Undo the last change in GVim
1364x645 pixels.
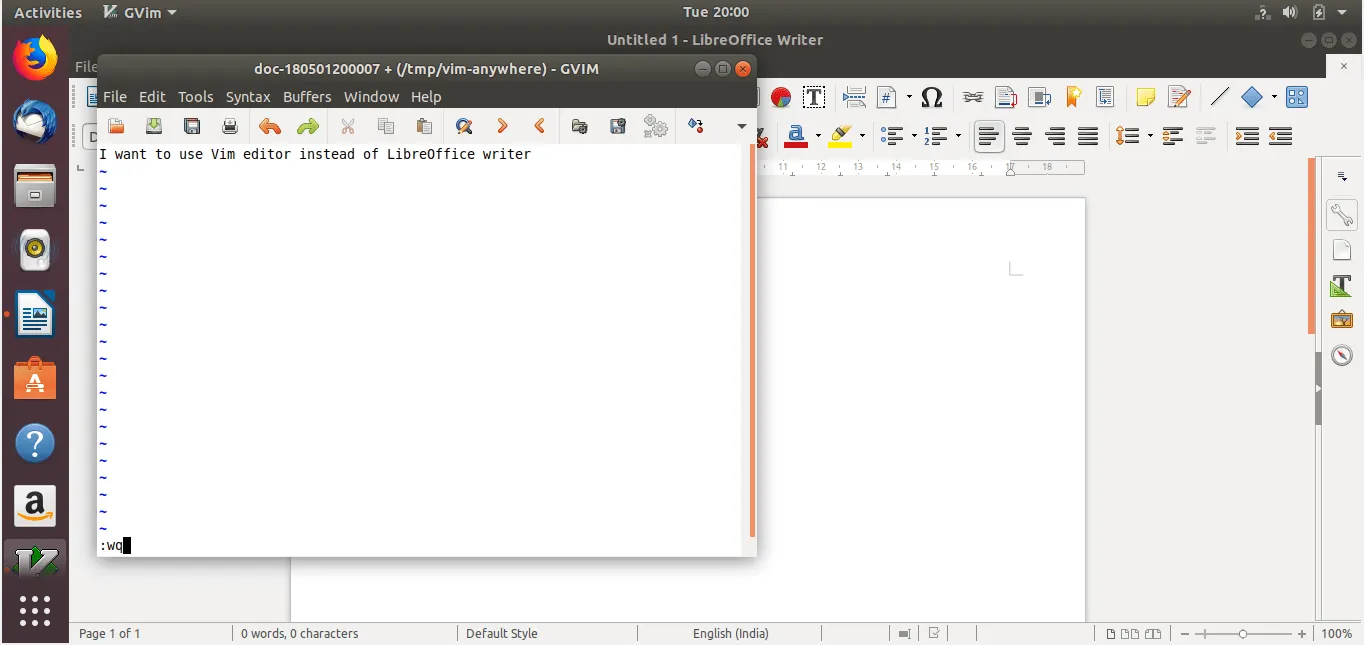[270, 126]
